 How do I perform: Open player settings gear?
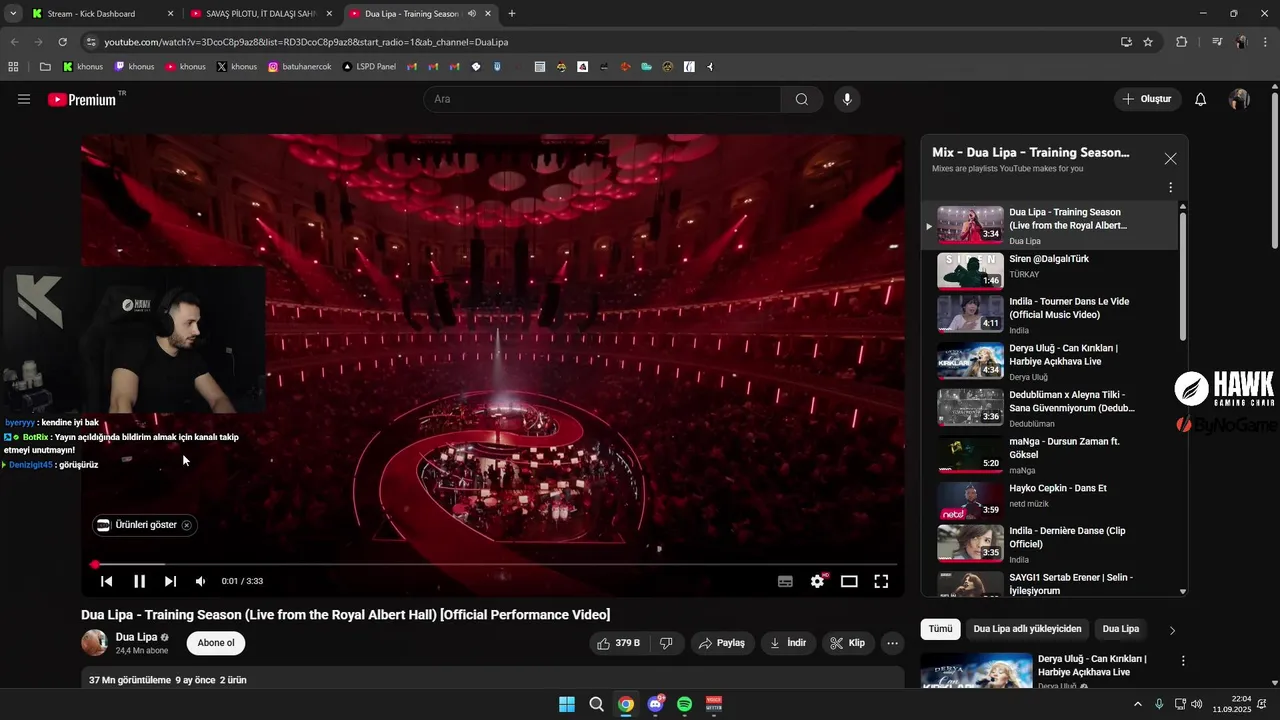pos(818,581)
